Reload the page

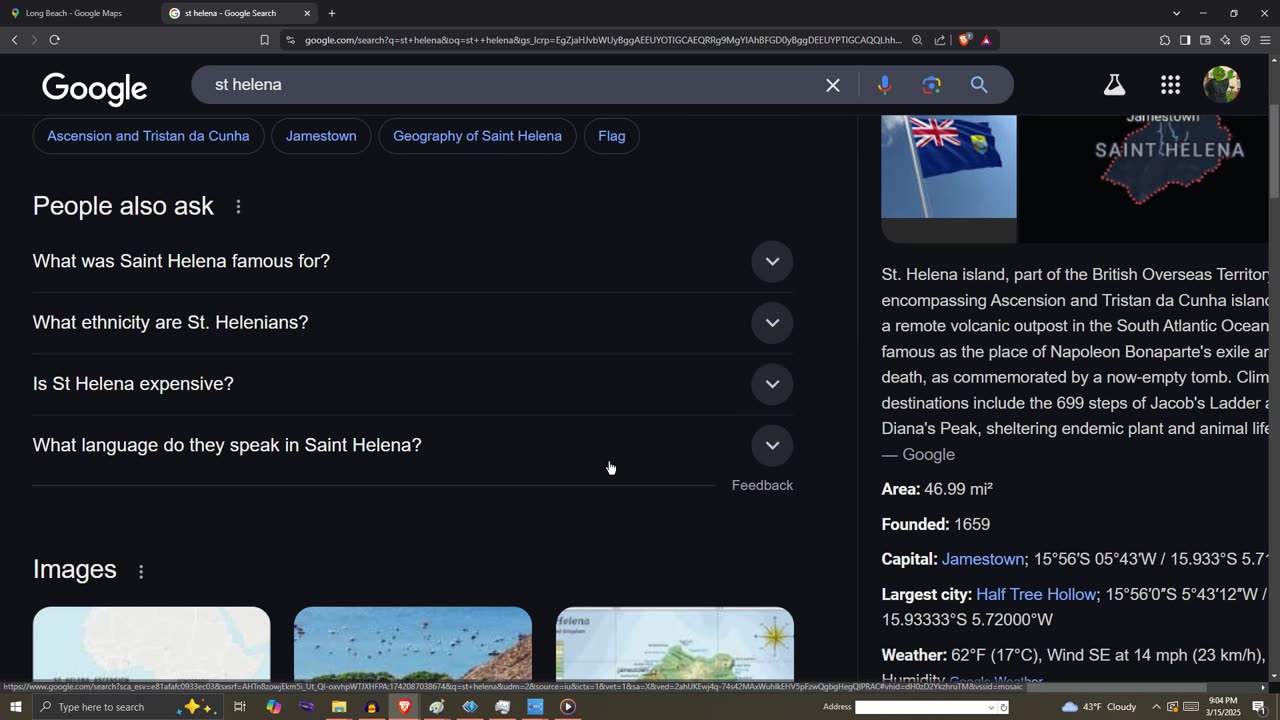(x=54, y=40)
